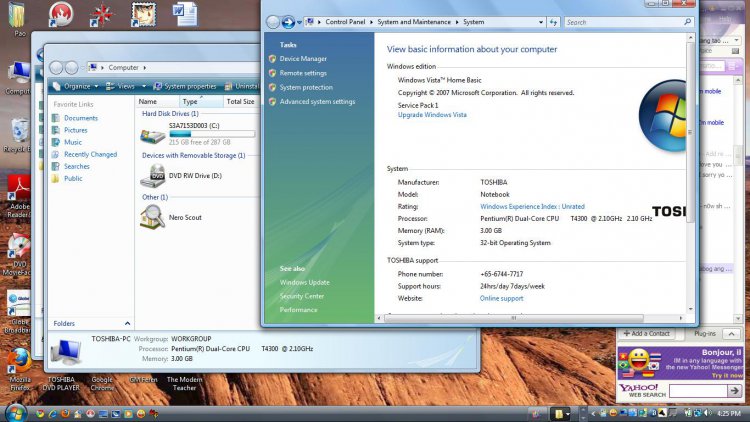Screen dimensions: 750x422
Task: Click the System protection shield icon
Action: coord(272,87)
